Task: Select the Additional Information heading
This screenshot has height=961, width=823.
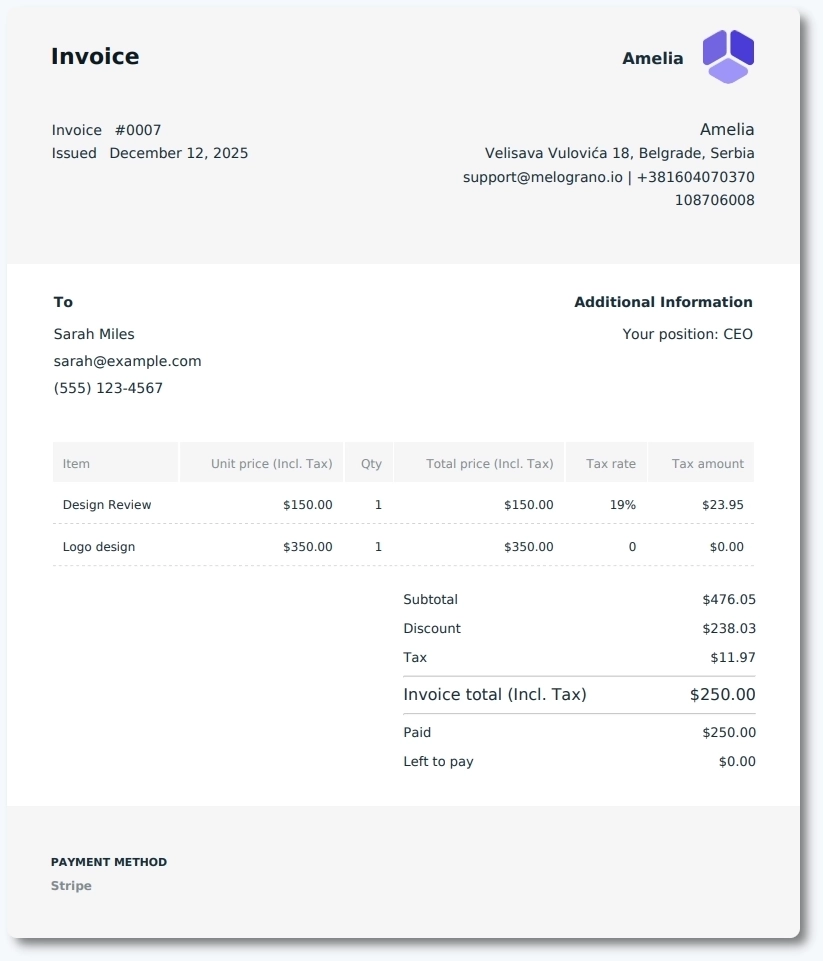Action: pos(663,302)
